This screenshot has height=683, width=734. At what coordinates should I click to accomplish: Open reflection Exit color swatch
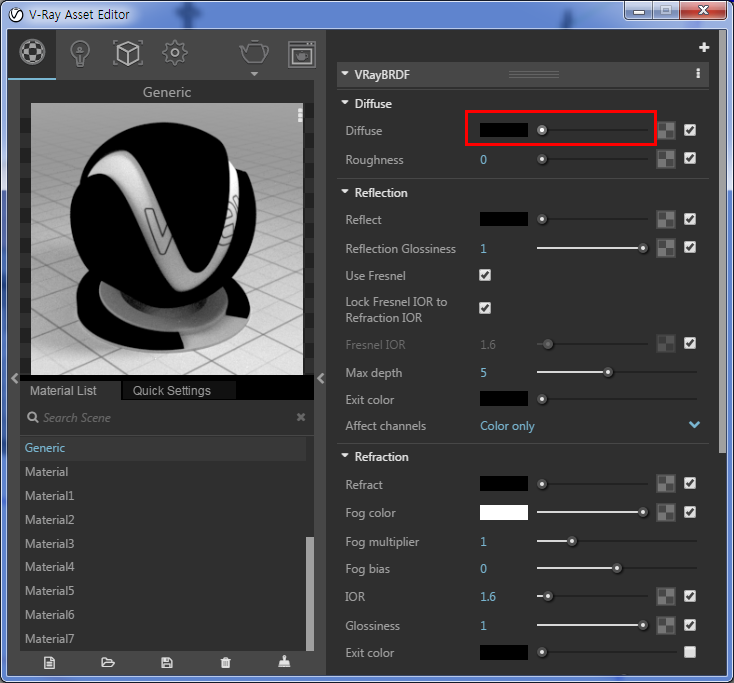[x=504, y=399]
